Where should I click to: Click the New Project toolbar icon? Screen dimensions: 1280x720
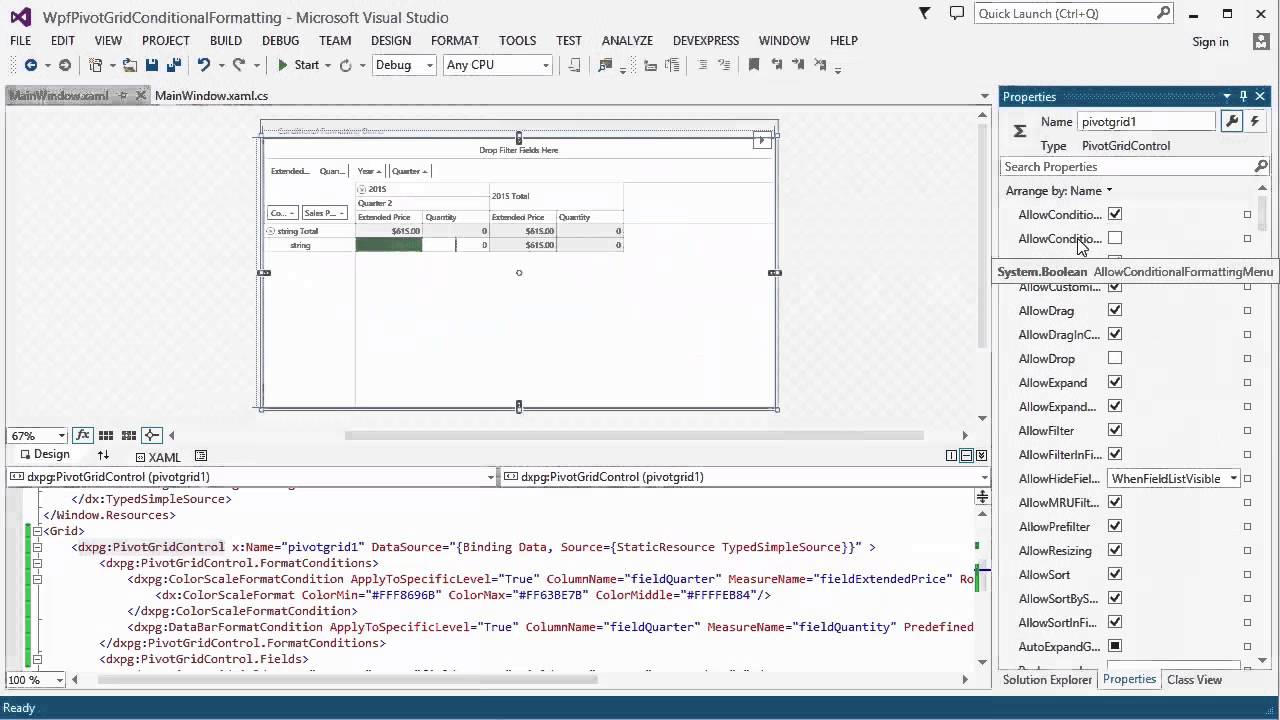(96, 65)
